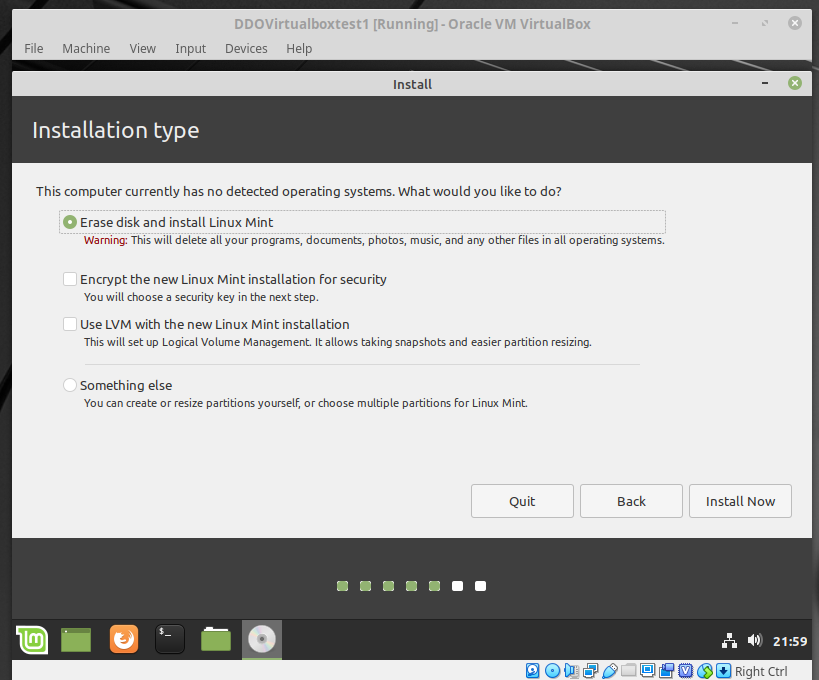Image resolution: width=819 pixels, height=680 pixels.
Task: Select the installer disc taskbar item
Action: [262, 639]
